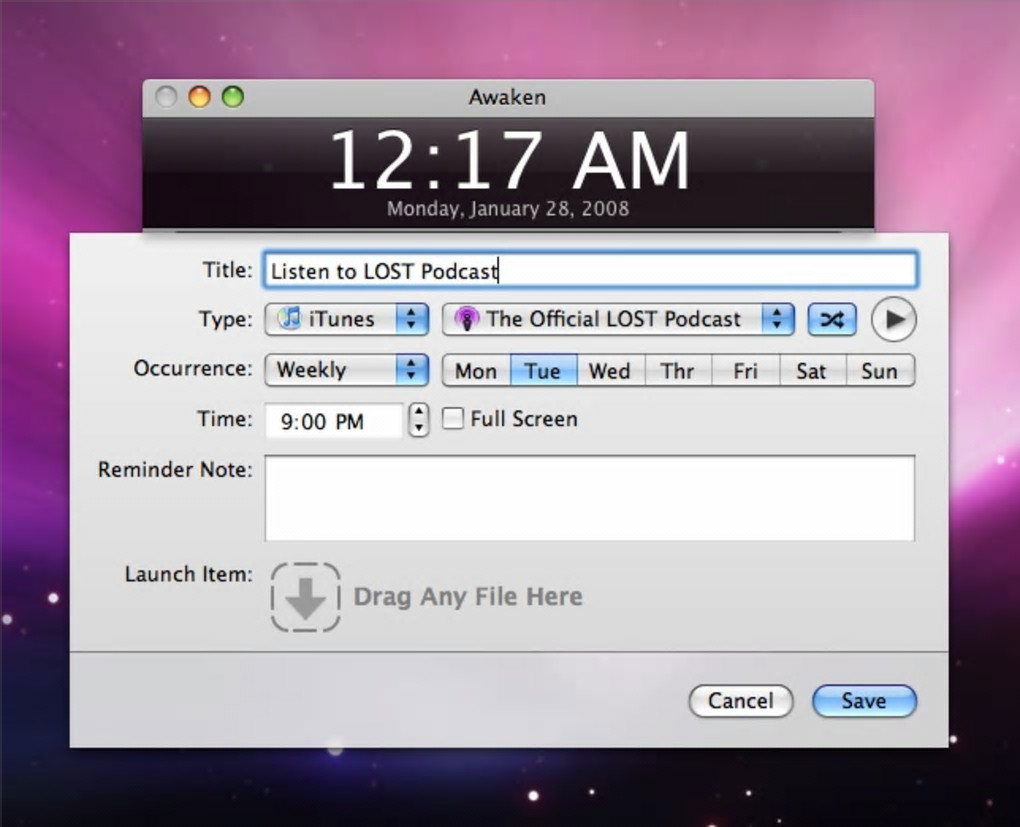Viewport: 1020px width, 827px height.
Task: Click the Save button
Action: tap(865, 701)
